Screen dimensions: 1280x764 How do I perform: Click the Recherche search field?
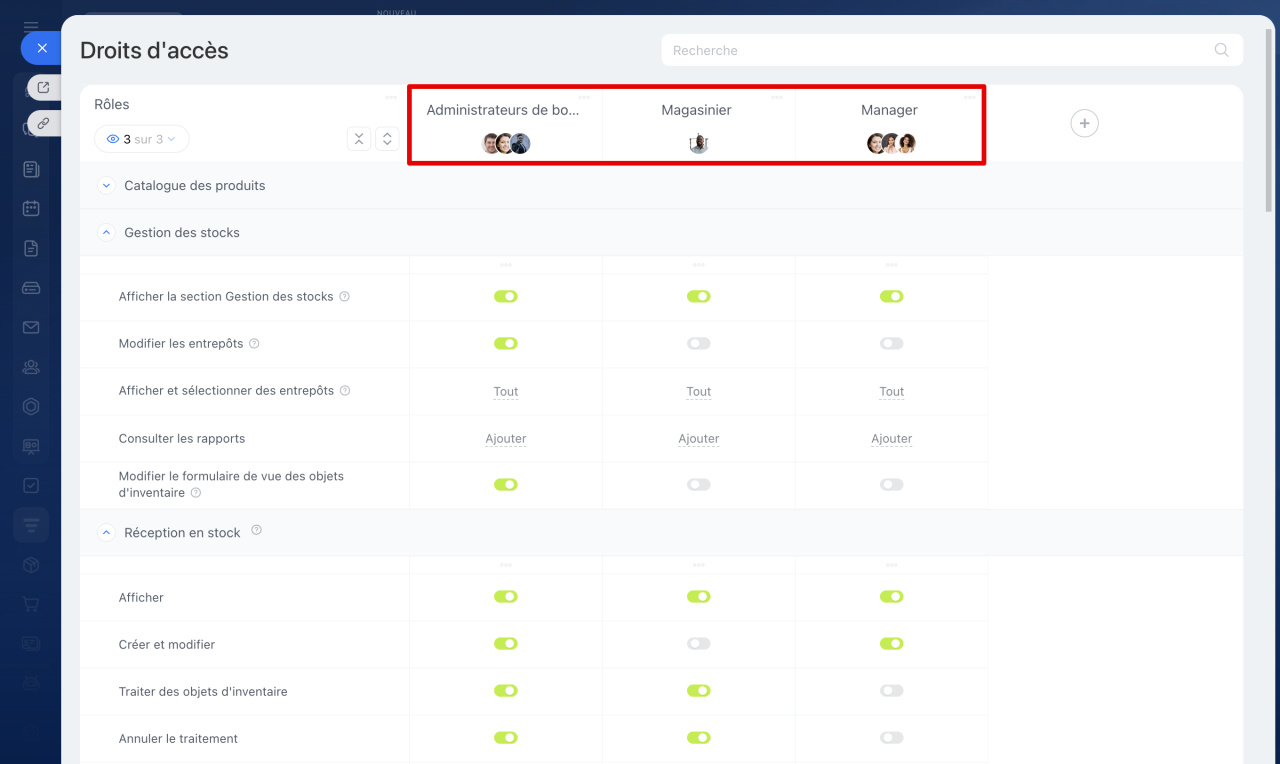pos(940,50)
